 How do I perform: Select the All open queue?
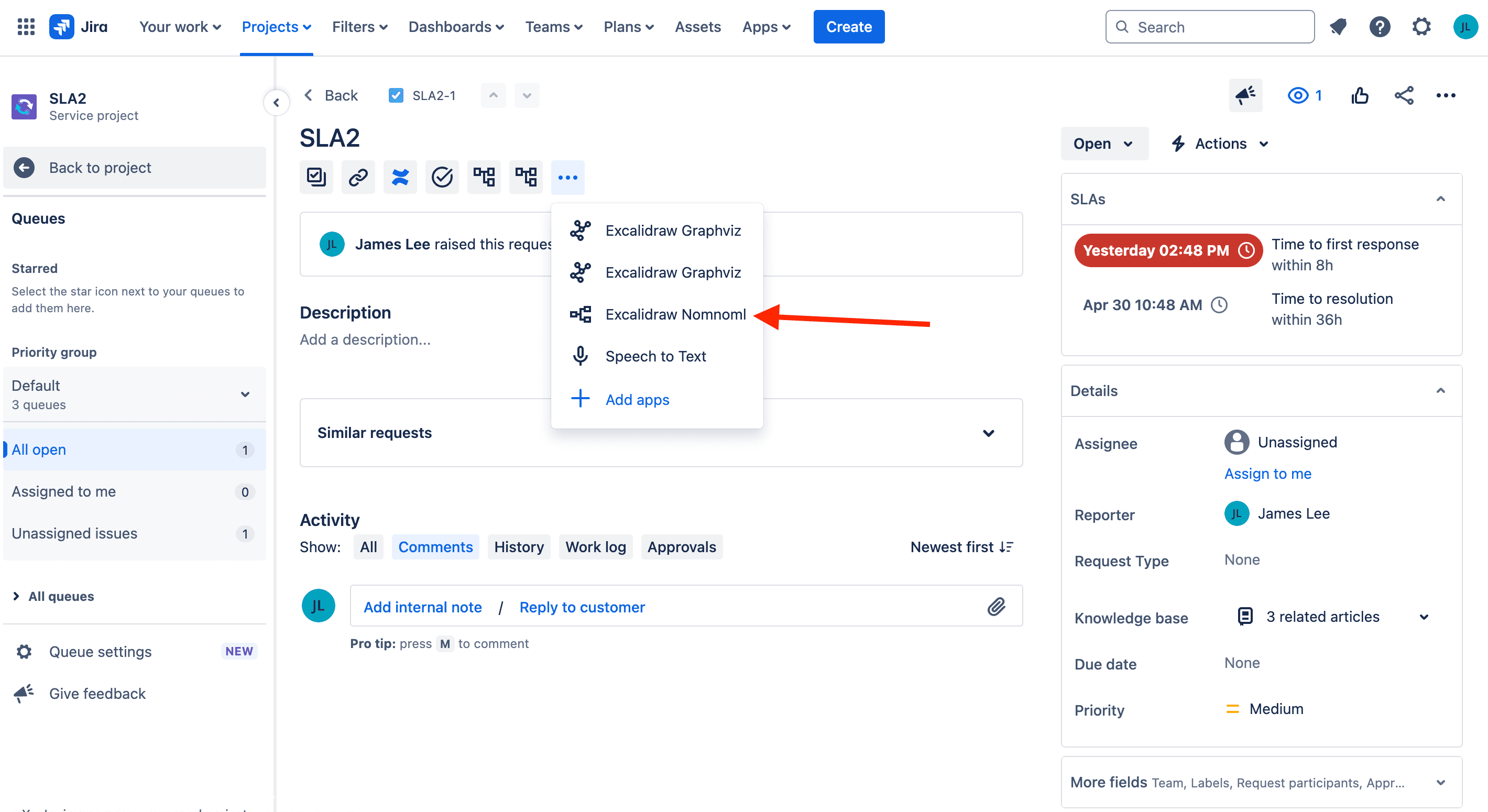tap(134, 449)
